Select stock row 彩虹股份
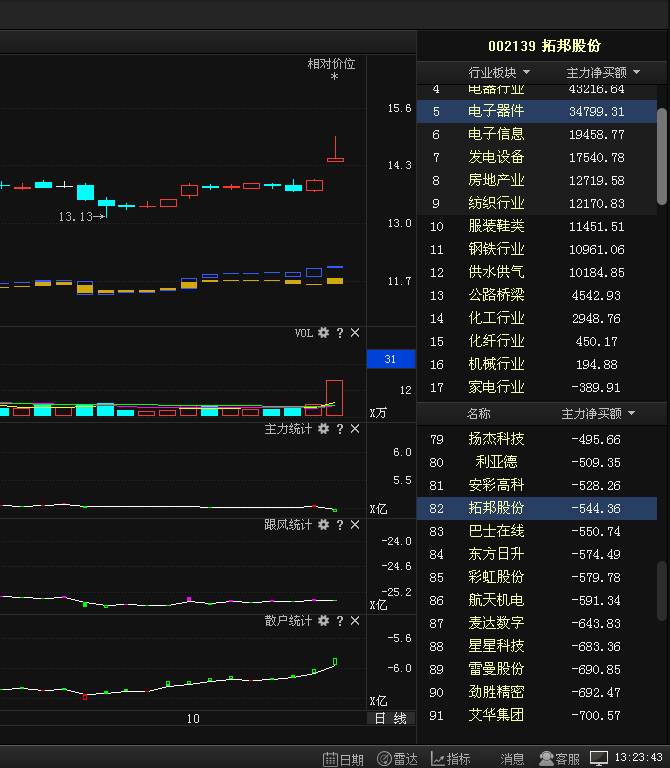Screen dimensions: 670x768 (x=537, y=577)
